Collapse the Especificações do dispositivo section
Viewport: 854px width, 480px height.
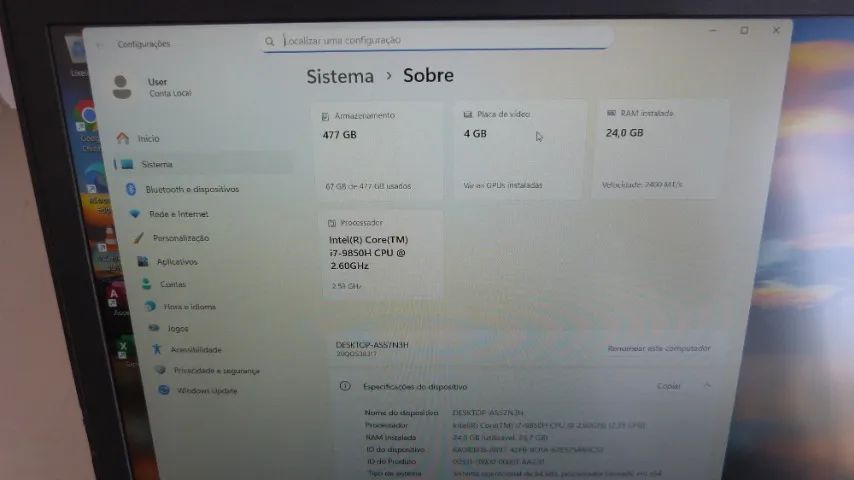point(707,385)
